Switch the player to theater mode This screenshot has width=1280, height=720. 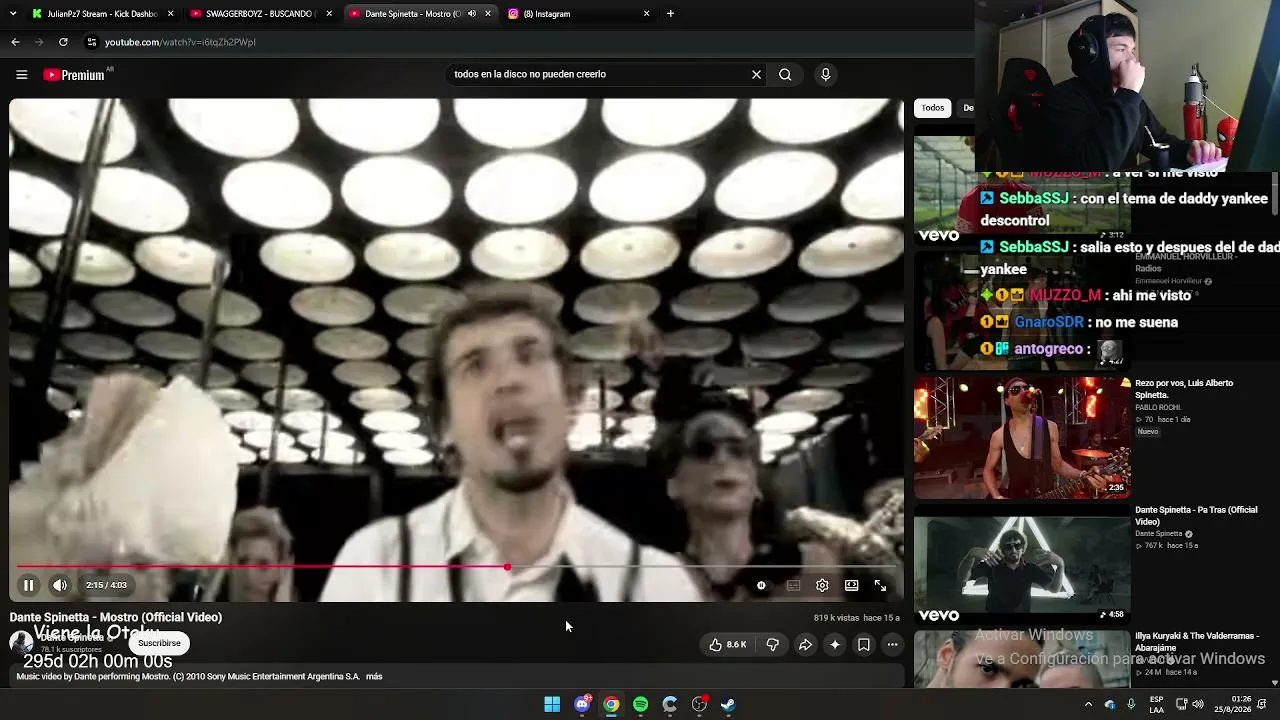pos(851,585)
